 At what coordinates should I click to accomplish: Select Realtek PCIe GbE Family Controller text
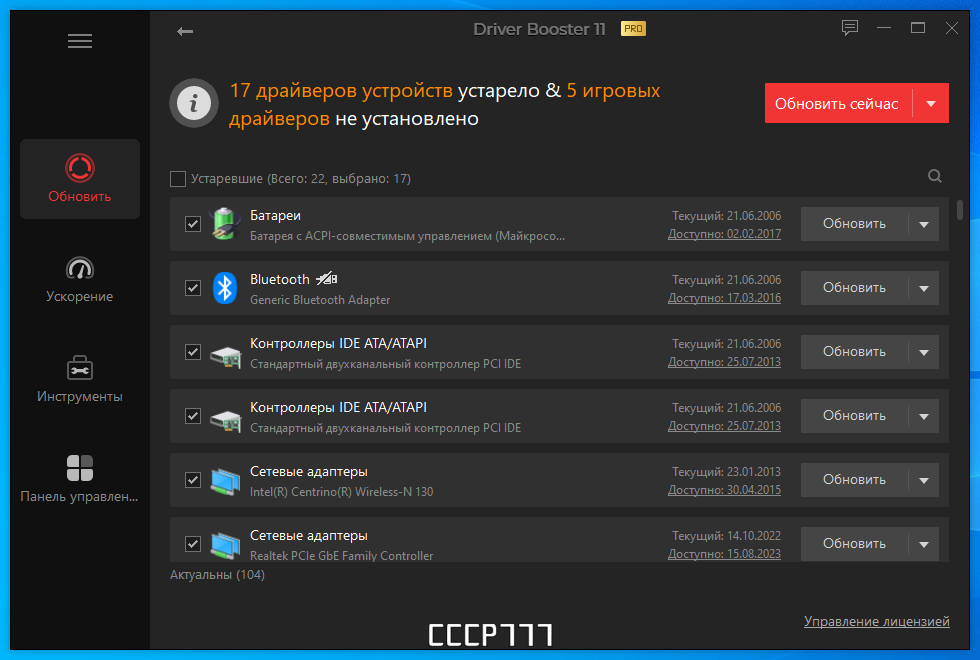(341, 556)
